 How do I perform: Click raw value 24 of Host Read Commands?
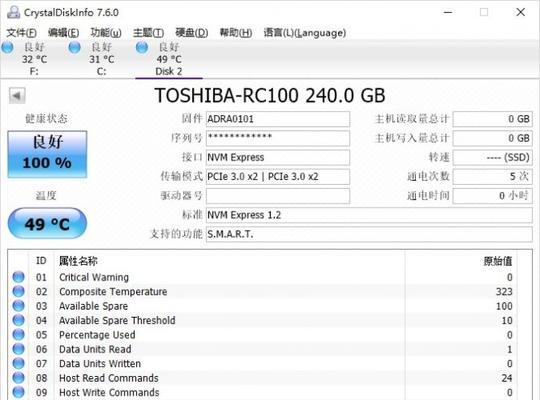pos(507,378)
